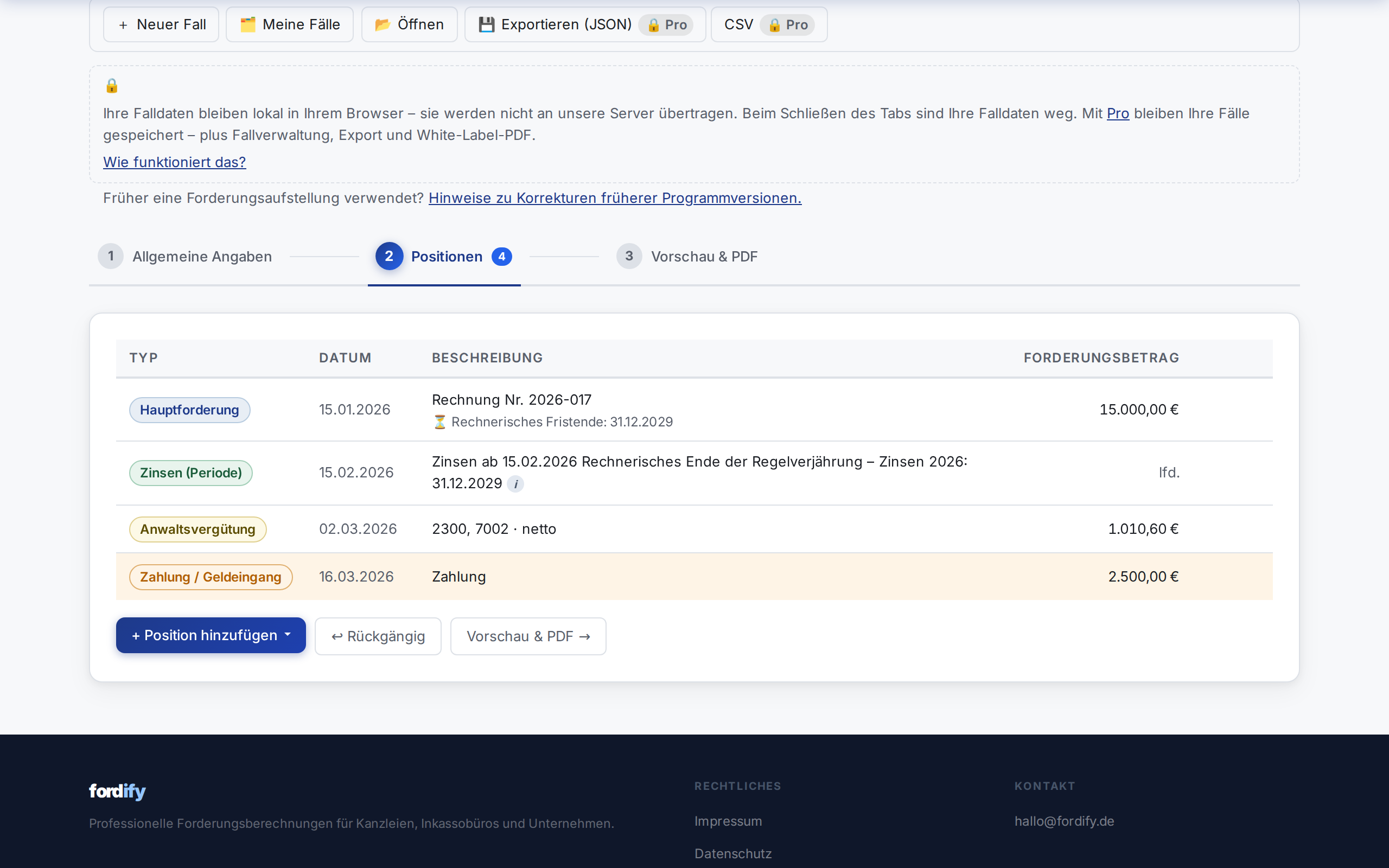Click the Pro lock badge on Exportieren (JSON)

pyautogui.click(x=666, y=25)
